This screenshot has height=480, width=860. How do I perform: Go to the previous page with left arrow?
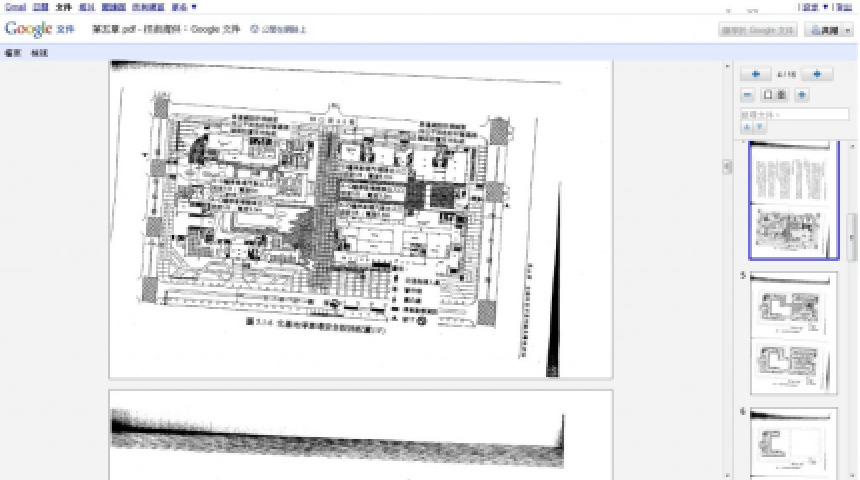click(x=755, y=74)
